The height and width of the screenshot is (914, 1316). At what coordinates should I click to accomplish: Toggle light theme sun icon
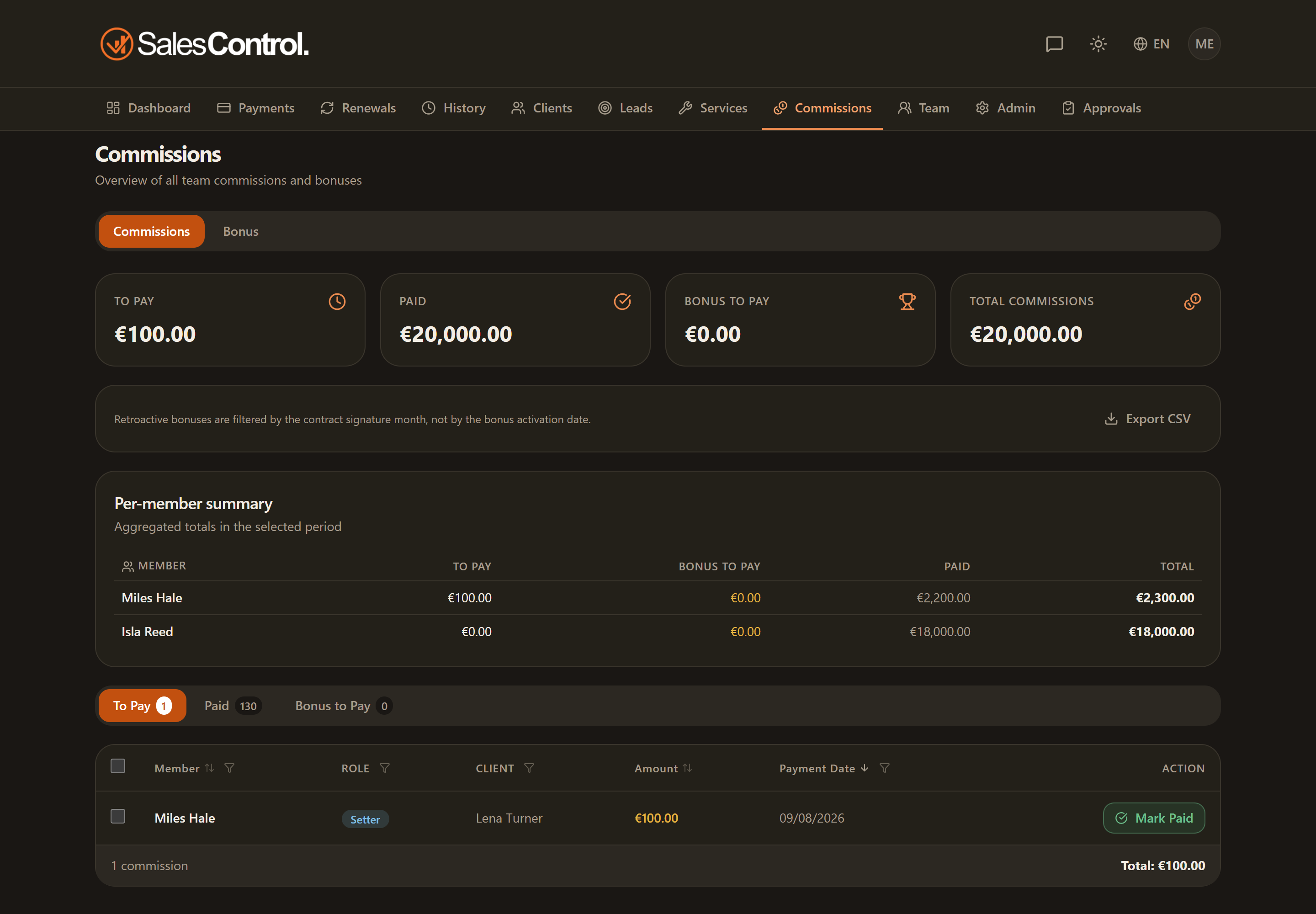(x=1098, y=44)
